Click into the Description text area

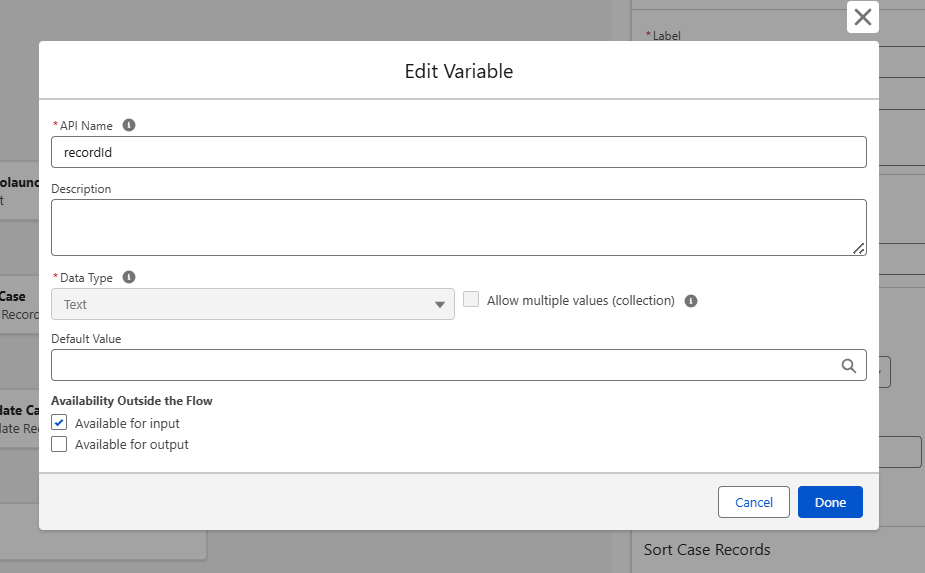click(x=458, y=227)
